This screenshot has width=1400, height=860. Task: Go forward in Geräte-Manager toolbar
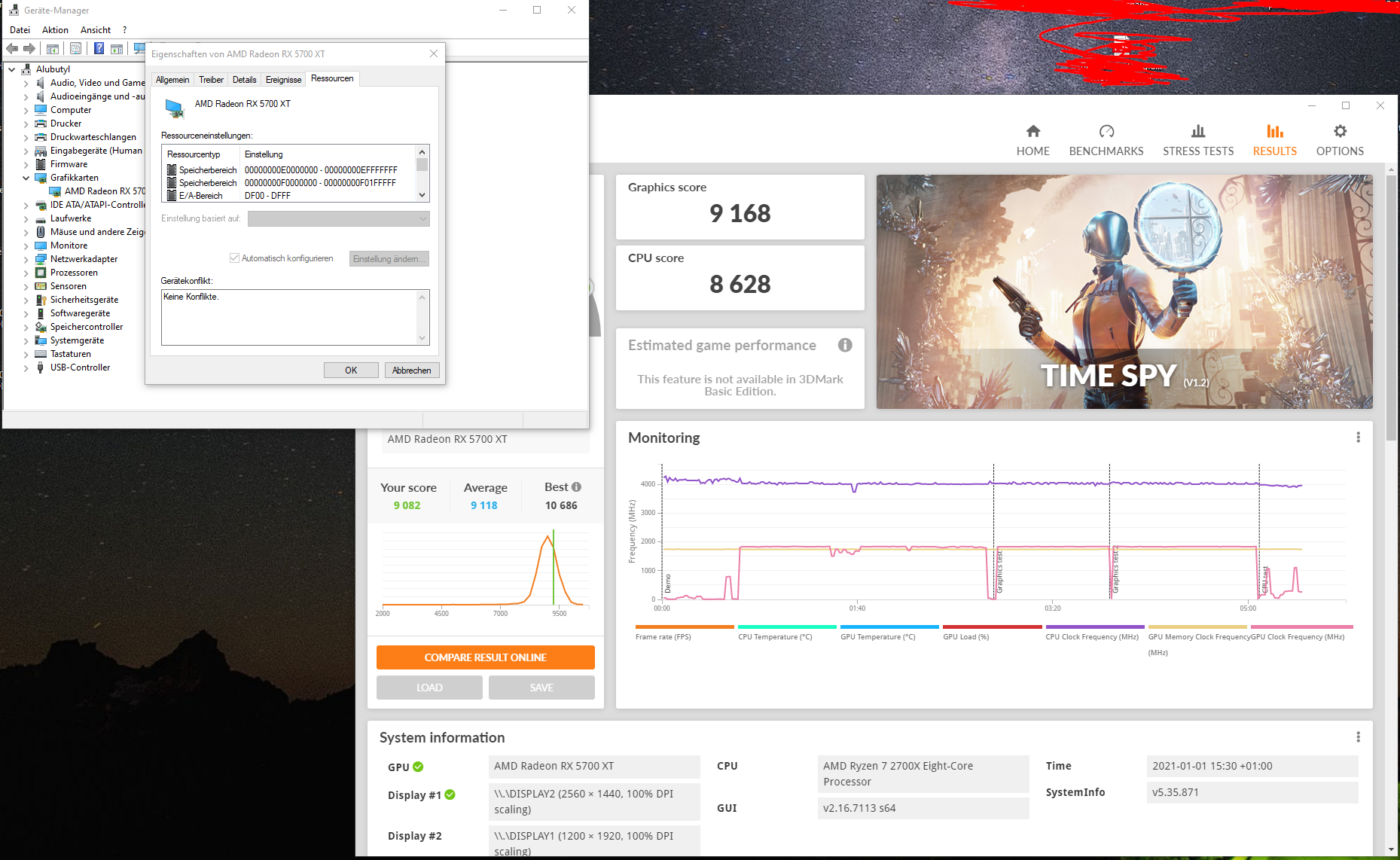[29, 49]
